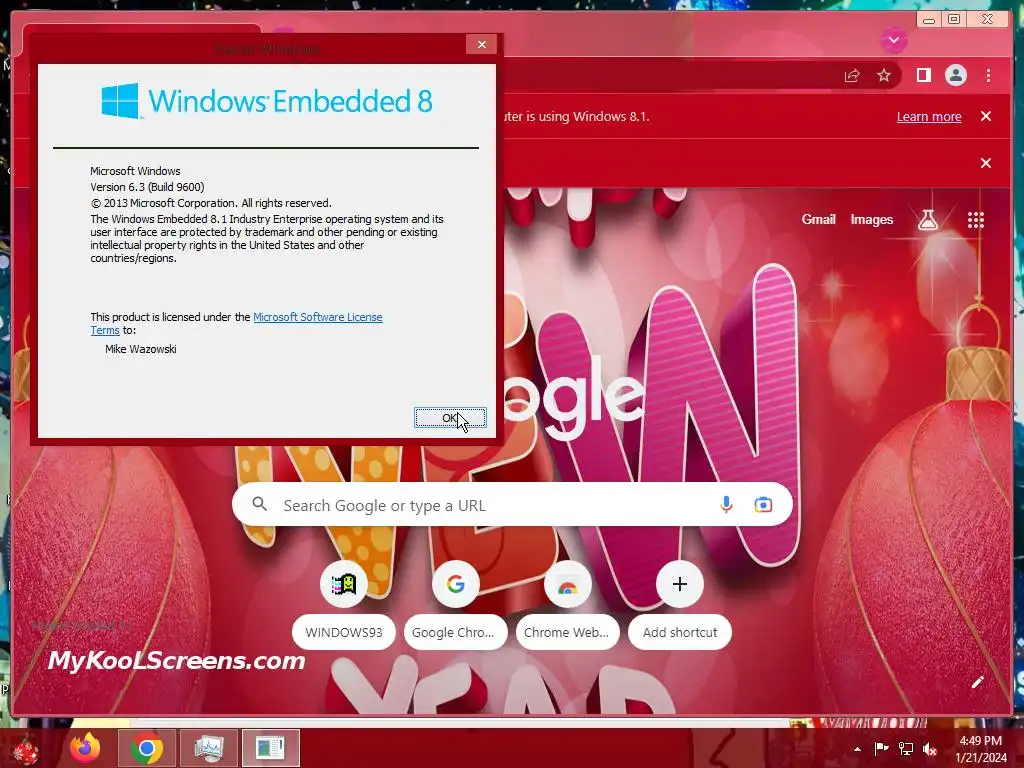Dismiss the second Chrome infobar
Viewport: 1024px width, 768px height.
985,163
